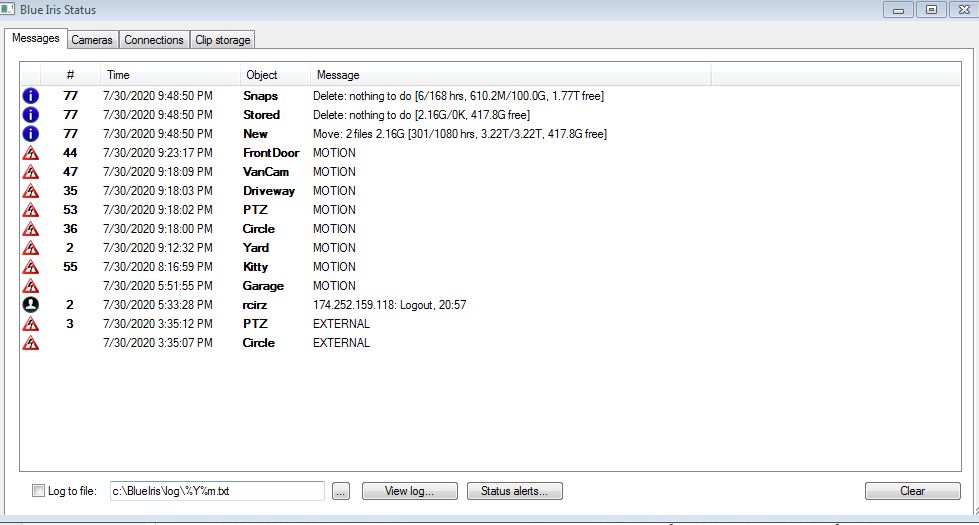The height and width of the screenshot is (525, 979).
Task: Click the info icon on the New row
Action: tap(31, 134)
